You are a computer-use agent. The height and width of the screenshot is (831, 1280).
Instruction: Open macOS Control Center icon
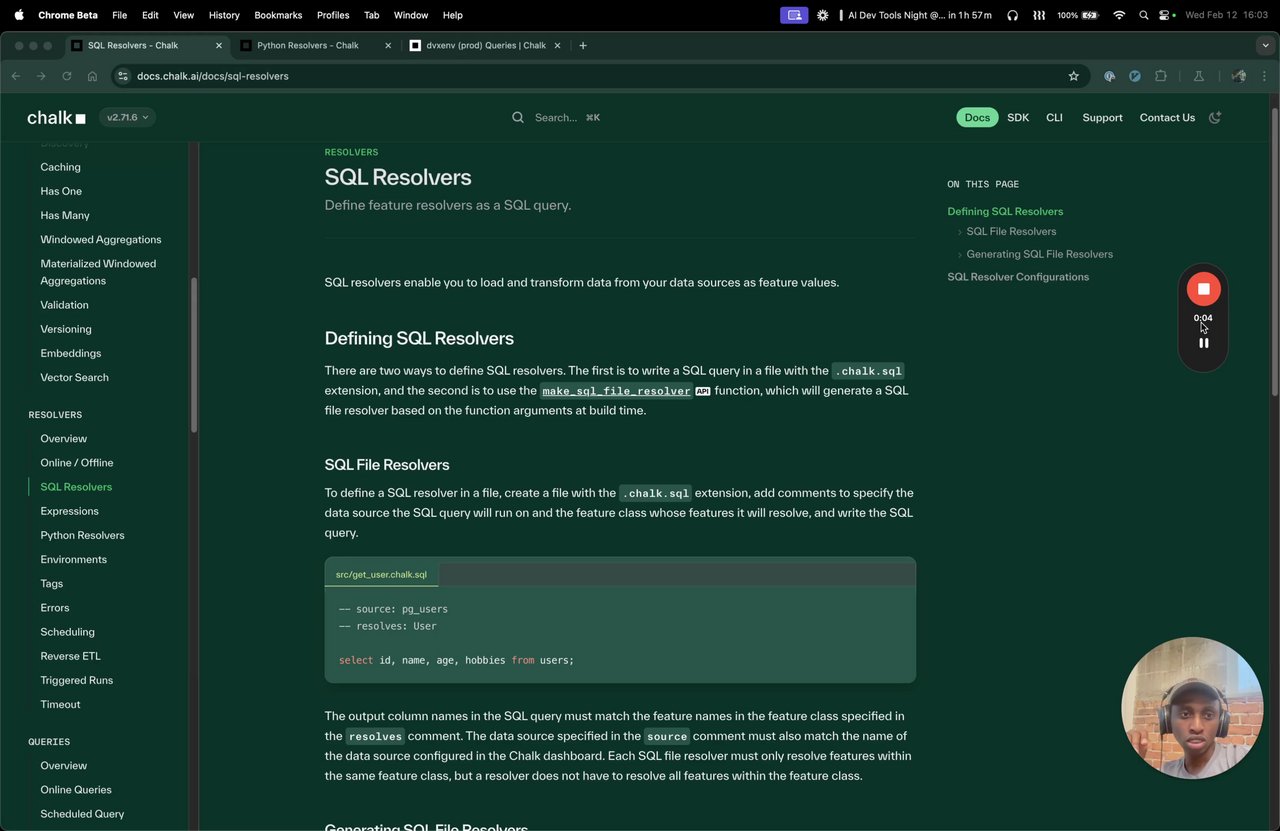click(x=1166, y=15)
